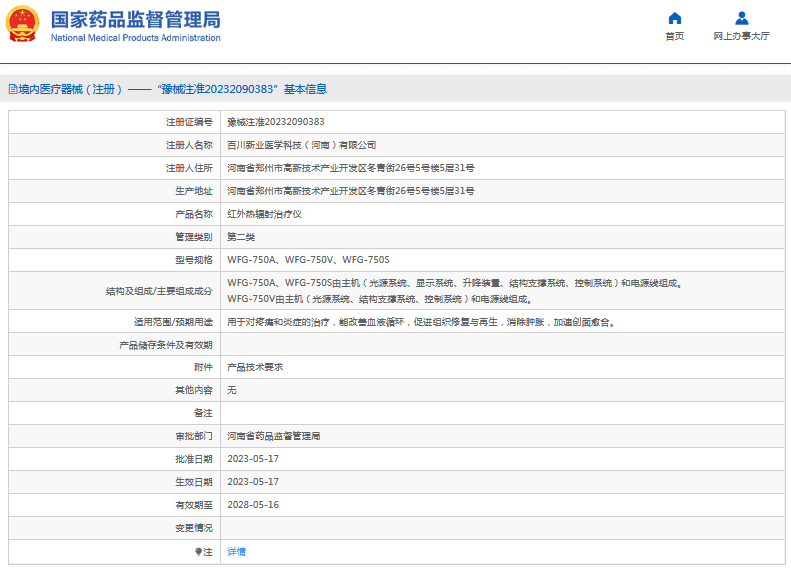791x568 pixels.
Task: Click the expiry date 2028-05-16
Action: pyautogui.click(x=252, y=505)
